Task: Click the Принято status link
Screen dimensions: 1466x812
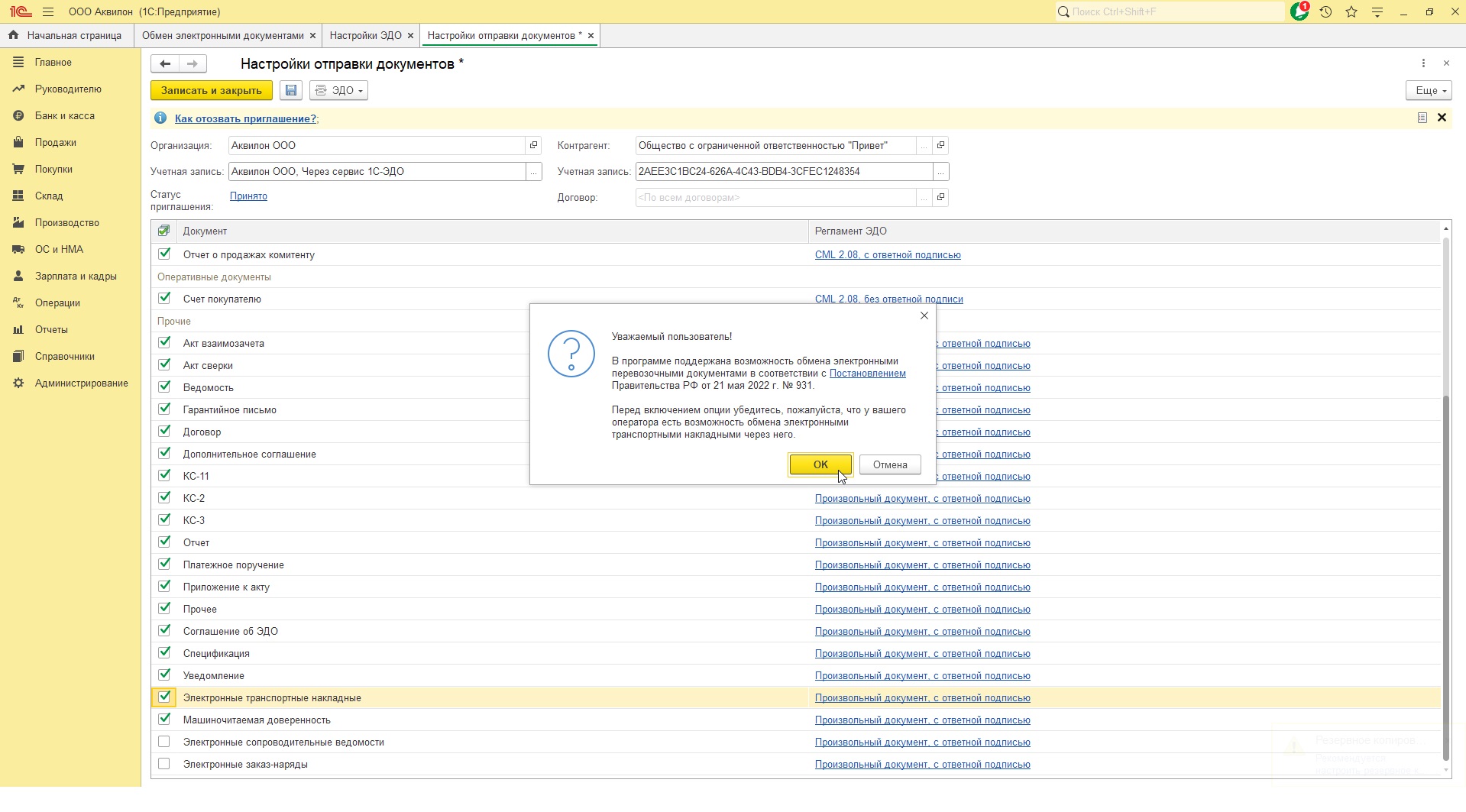Action: tap(248, 196)
